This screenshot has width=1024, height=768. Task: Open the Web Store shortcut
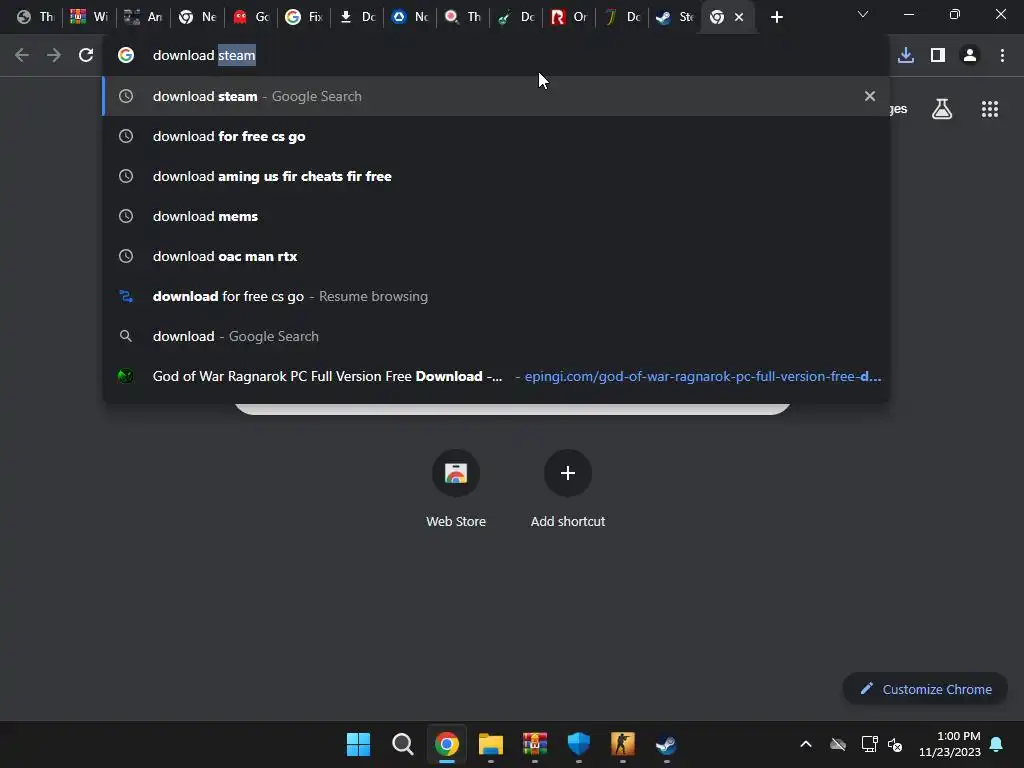tap(456, 488)
